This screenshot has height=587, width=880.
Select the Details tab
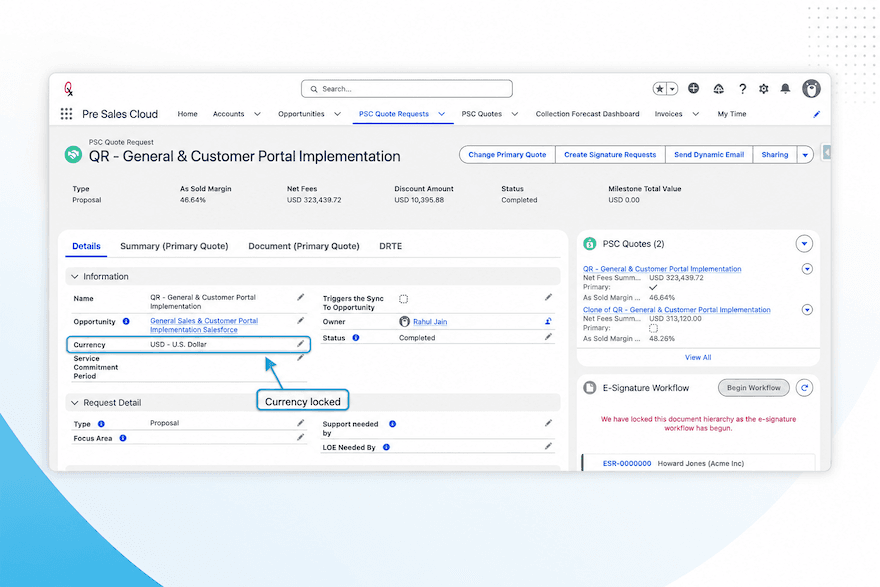pyautogui.click(x=86, y=246)
